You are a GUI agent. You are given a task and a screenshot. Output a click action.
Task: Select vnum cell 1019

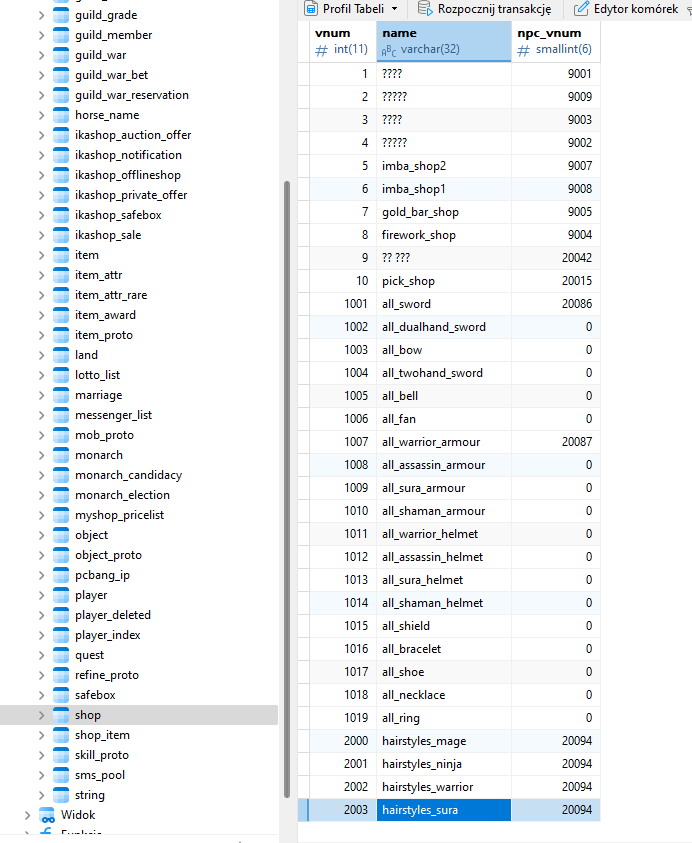tap(343, 718)
